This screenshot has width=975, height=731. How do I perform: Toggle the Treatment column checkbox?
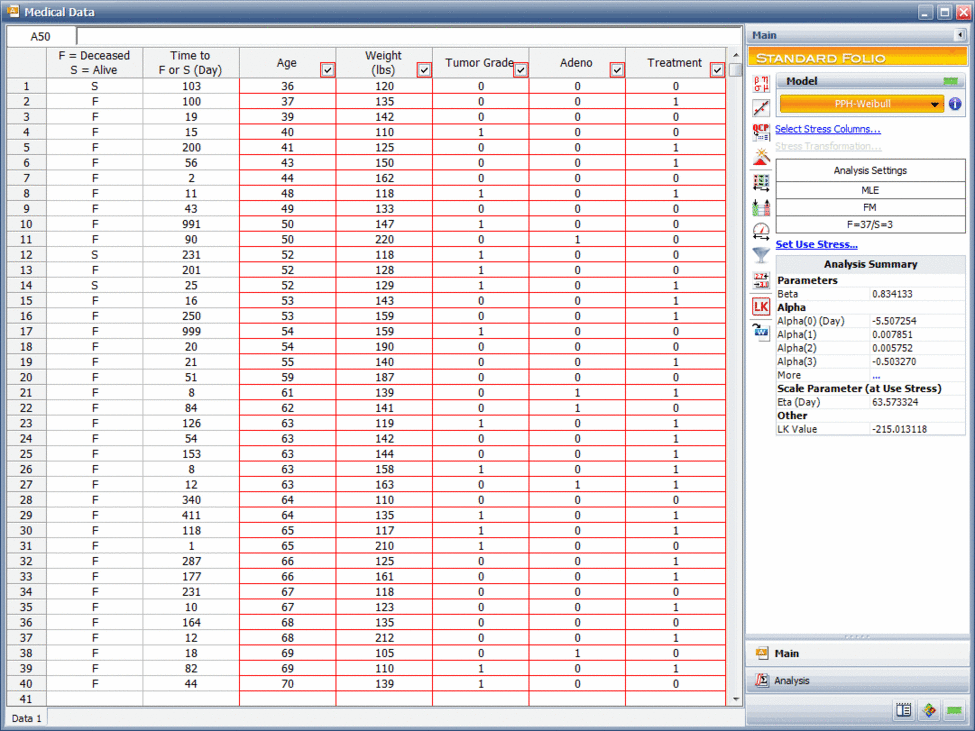717,70
